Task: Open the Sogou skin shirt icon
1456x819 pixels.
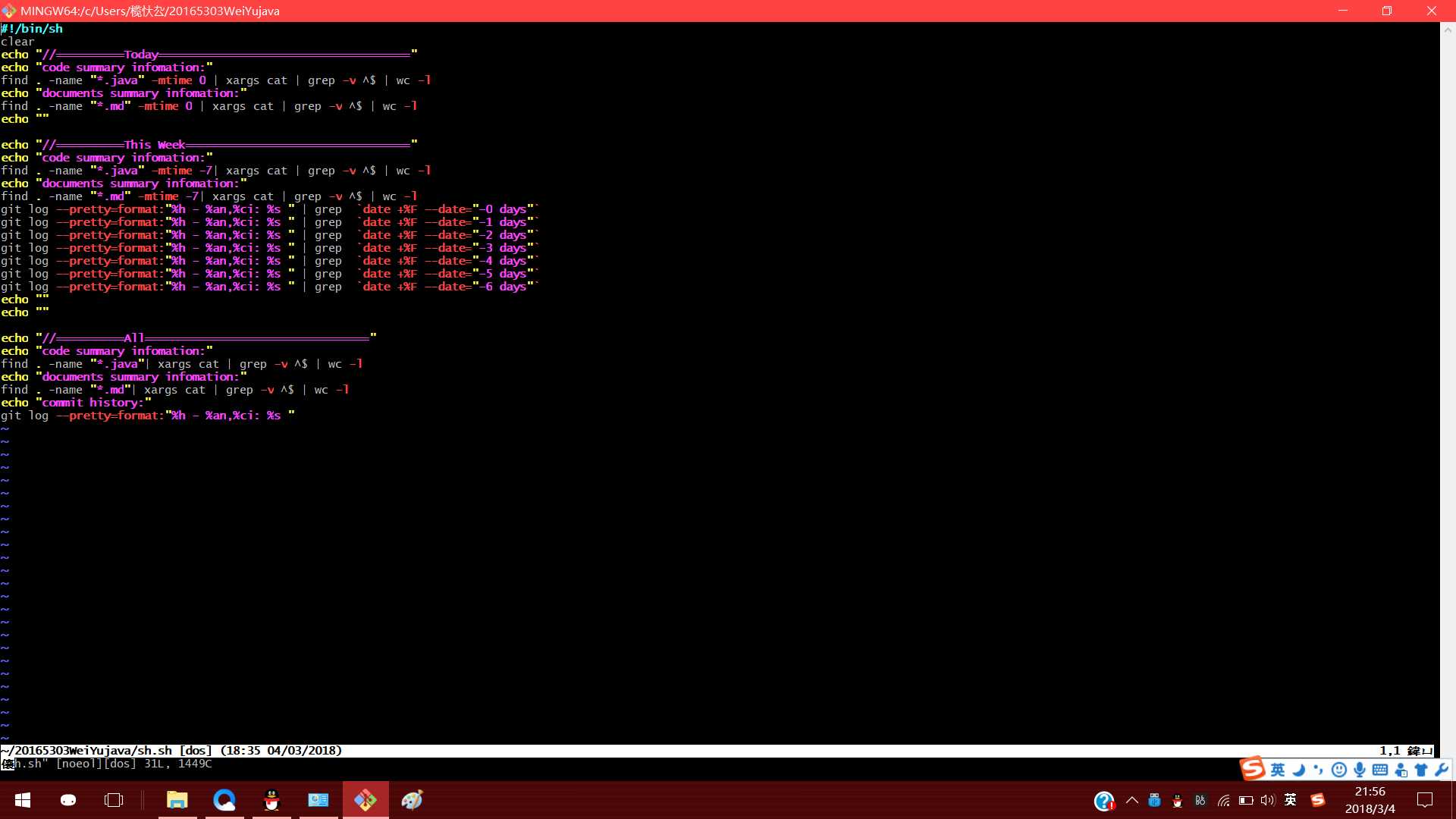Action: coord(1421,770)
